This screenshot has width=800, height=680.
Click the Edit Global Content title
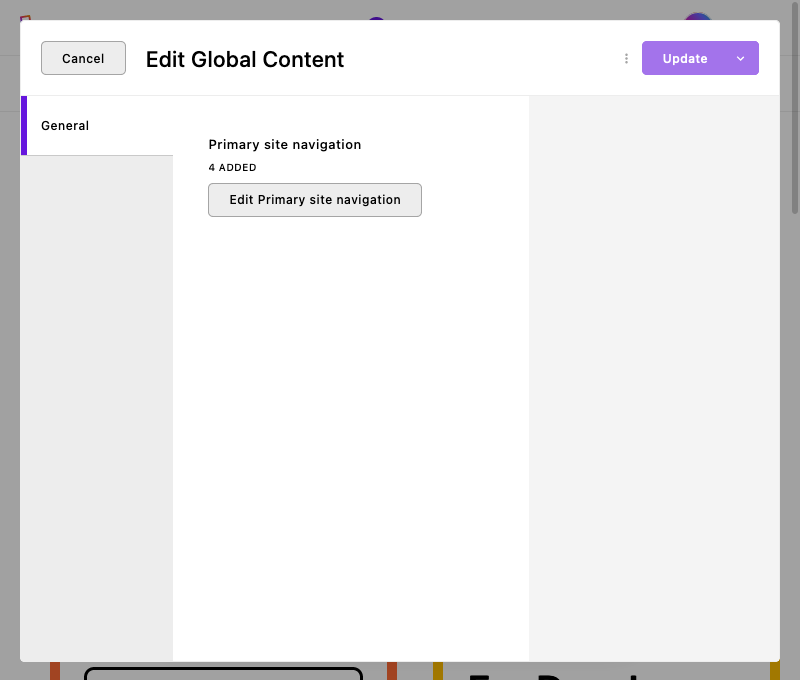(x=245, y=60)
